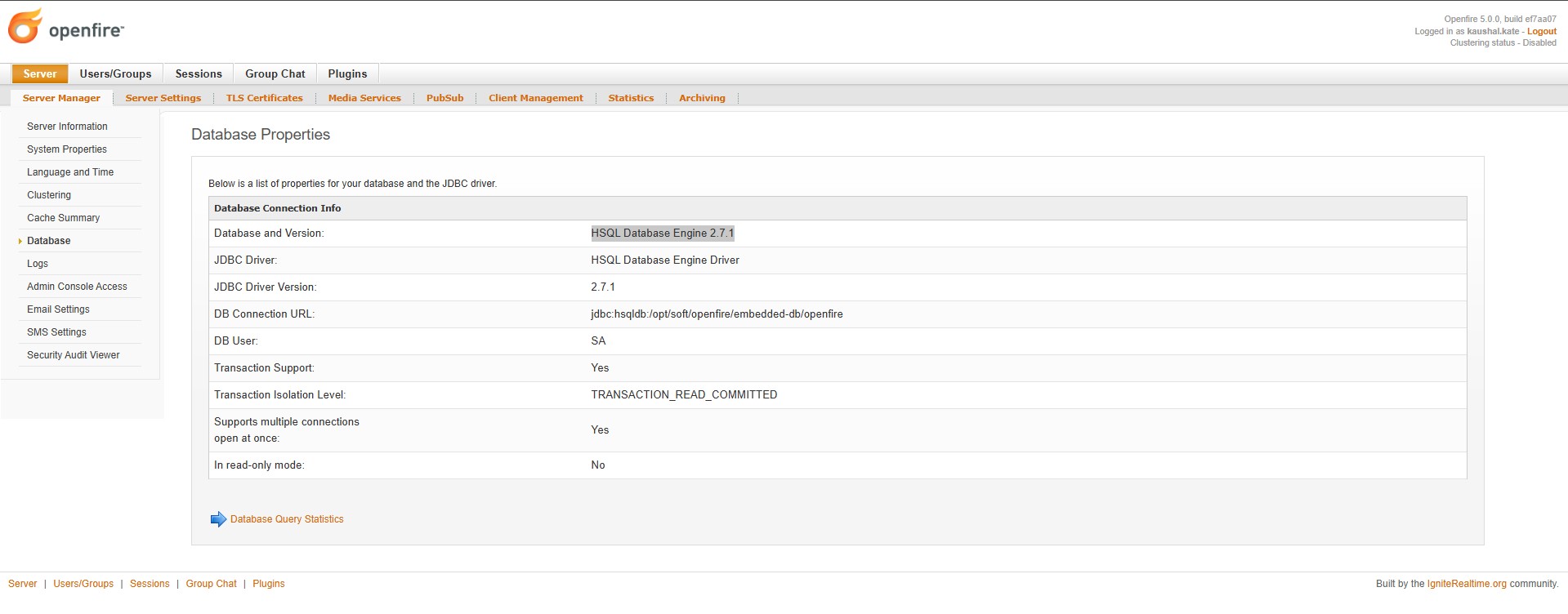Click the HSQL Database Engine Driver value
This screenshot has width=1568, height=614.
click(x=665, y=260)
